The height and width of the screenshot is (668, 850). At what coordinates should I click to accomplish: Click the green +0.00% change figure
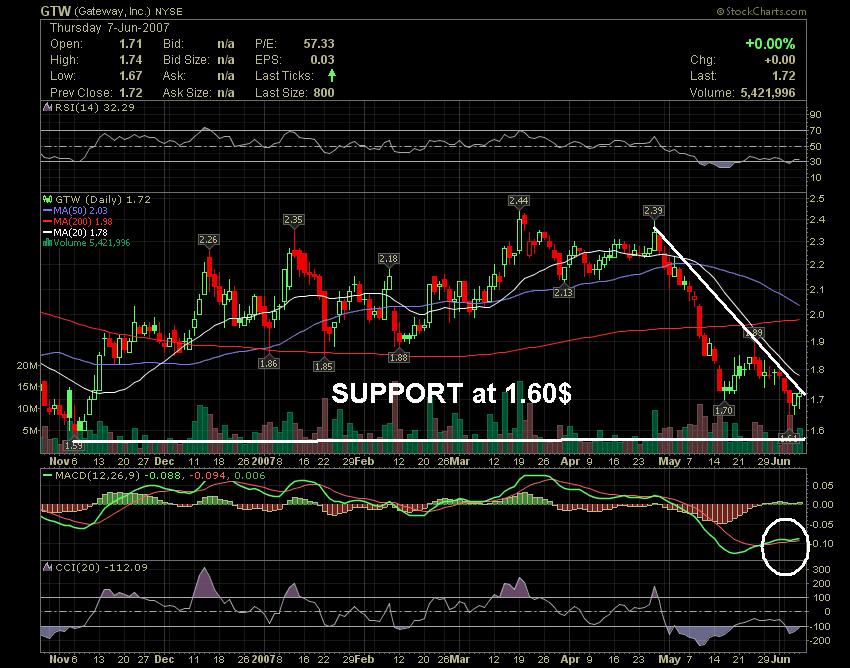(770, 43)
